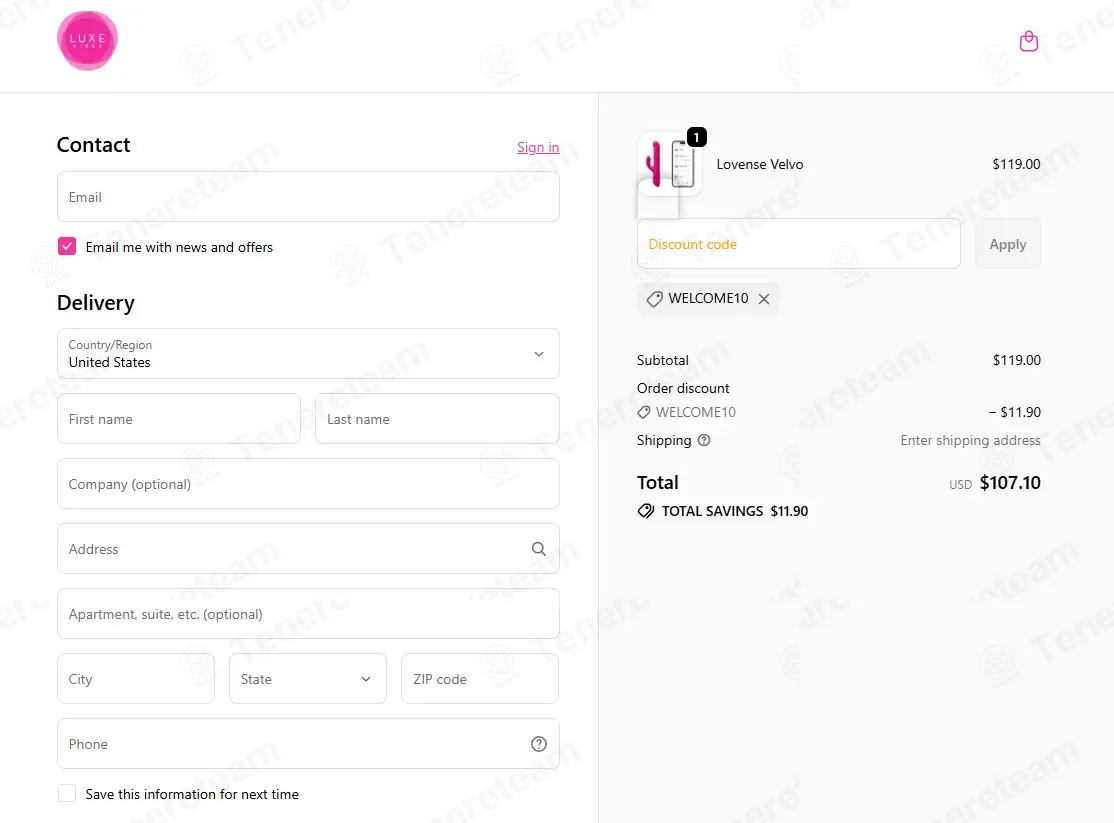Click the Contact section heading
1114x823 pixels.
click(x=94, y=145)
